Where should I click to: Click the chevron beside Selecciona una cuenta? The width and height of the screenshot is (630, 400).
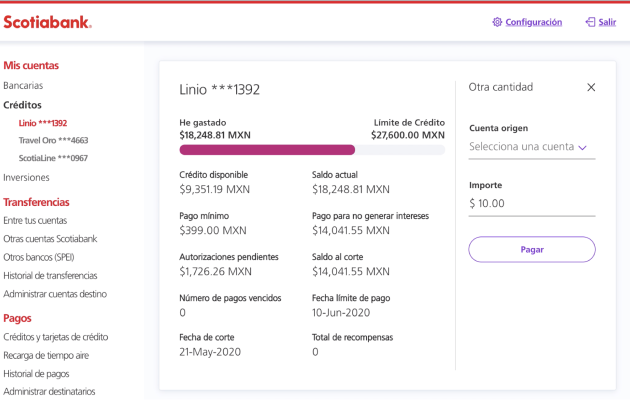point(582,148)
